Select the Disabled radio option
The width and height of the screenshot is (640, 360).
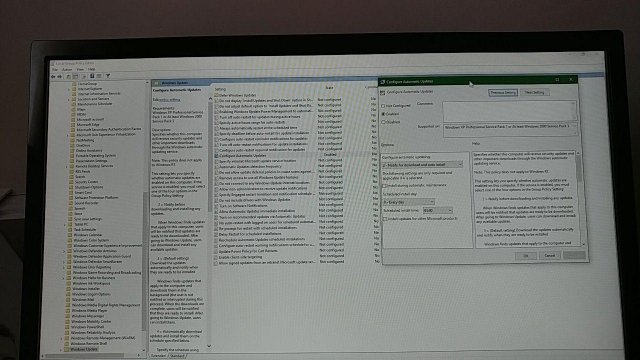coord(383,122)
